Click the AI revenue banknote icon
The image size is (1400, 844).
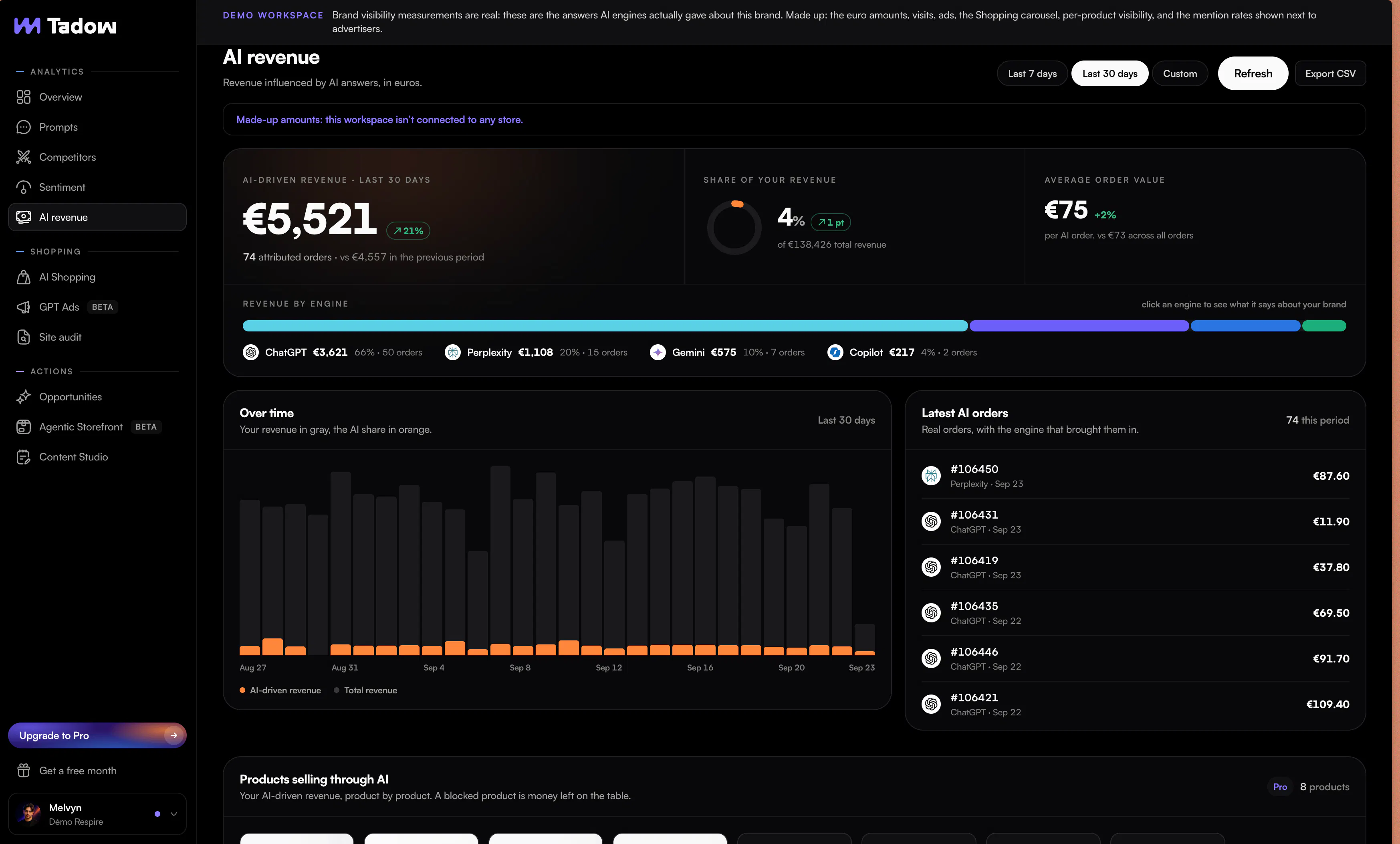[x=23, y=217]
